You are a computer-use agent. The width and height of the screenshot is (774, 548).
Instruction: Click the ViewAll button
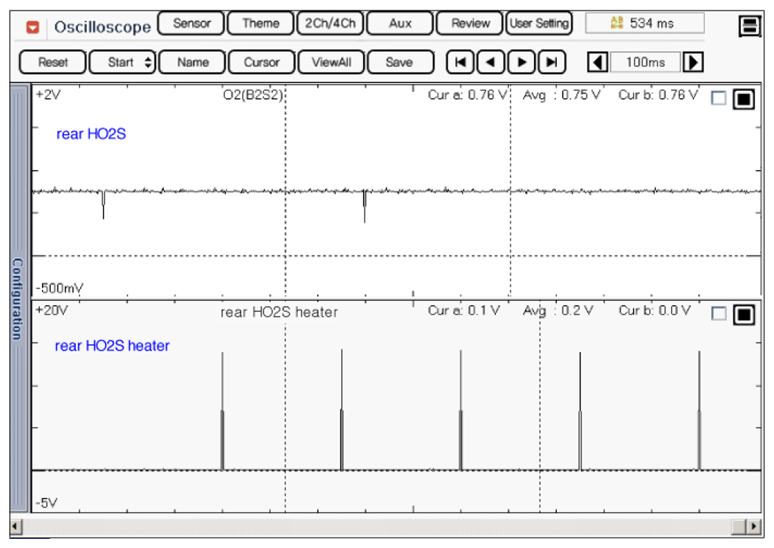[331, 62]
